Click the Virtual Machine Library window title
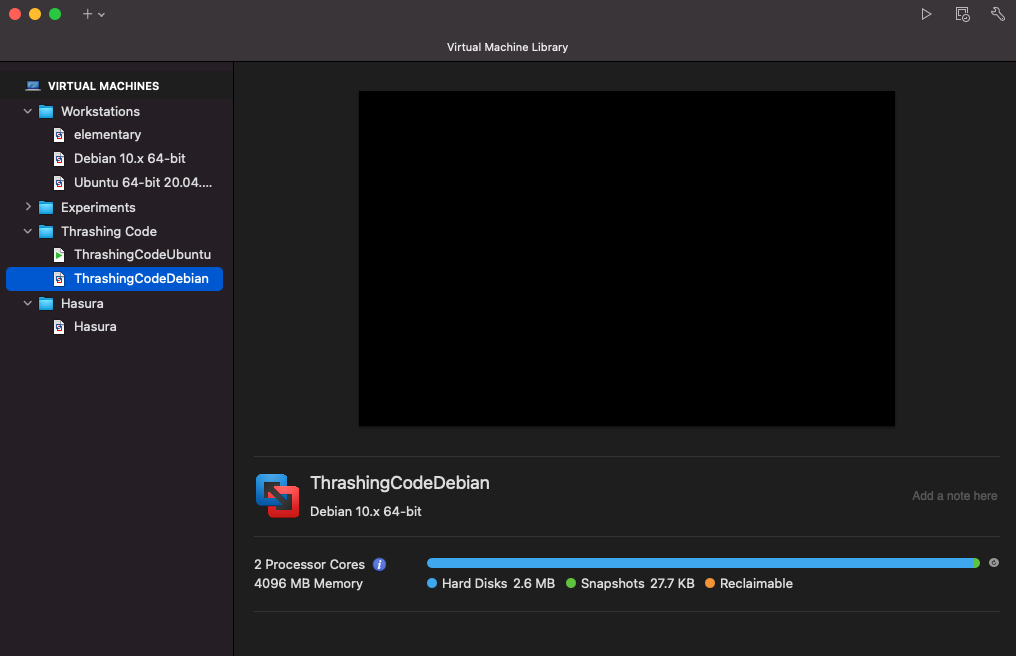Image resolution: width=1016 pixels, height=656 pixels. [x=507, y=47]
